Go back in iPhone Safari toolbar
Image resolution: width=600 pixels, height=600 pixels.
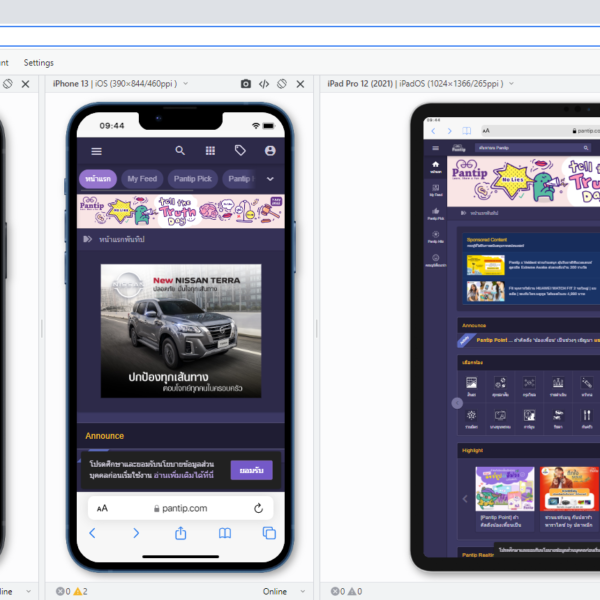point(92,533)
